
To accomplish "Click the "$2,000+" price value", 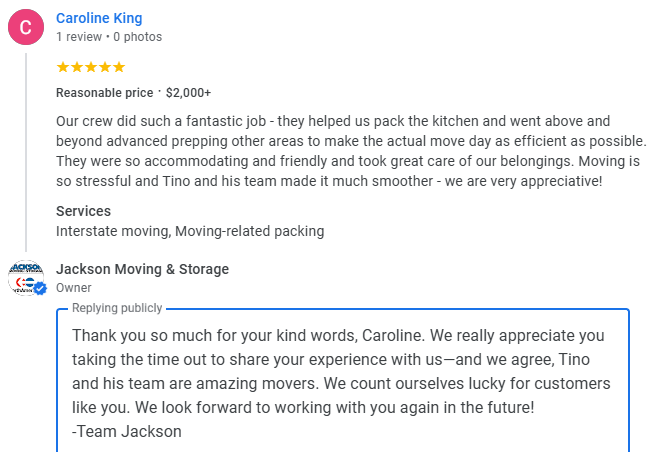I will (188, 93).
